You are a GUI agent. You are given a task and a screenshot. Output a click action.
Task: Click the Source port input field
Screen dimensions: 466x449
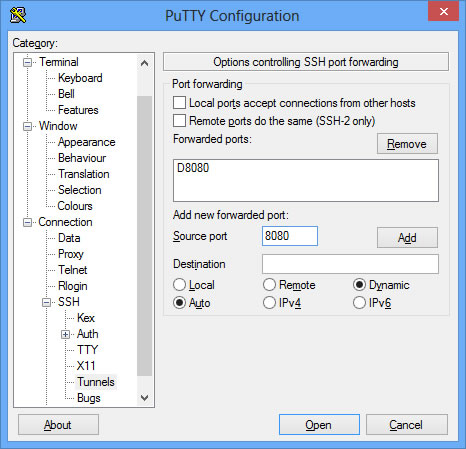pyautogui.click(x=290, y=236)
